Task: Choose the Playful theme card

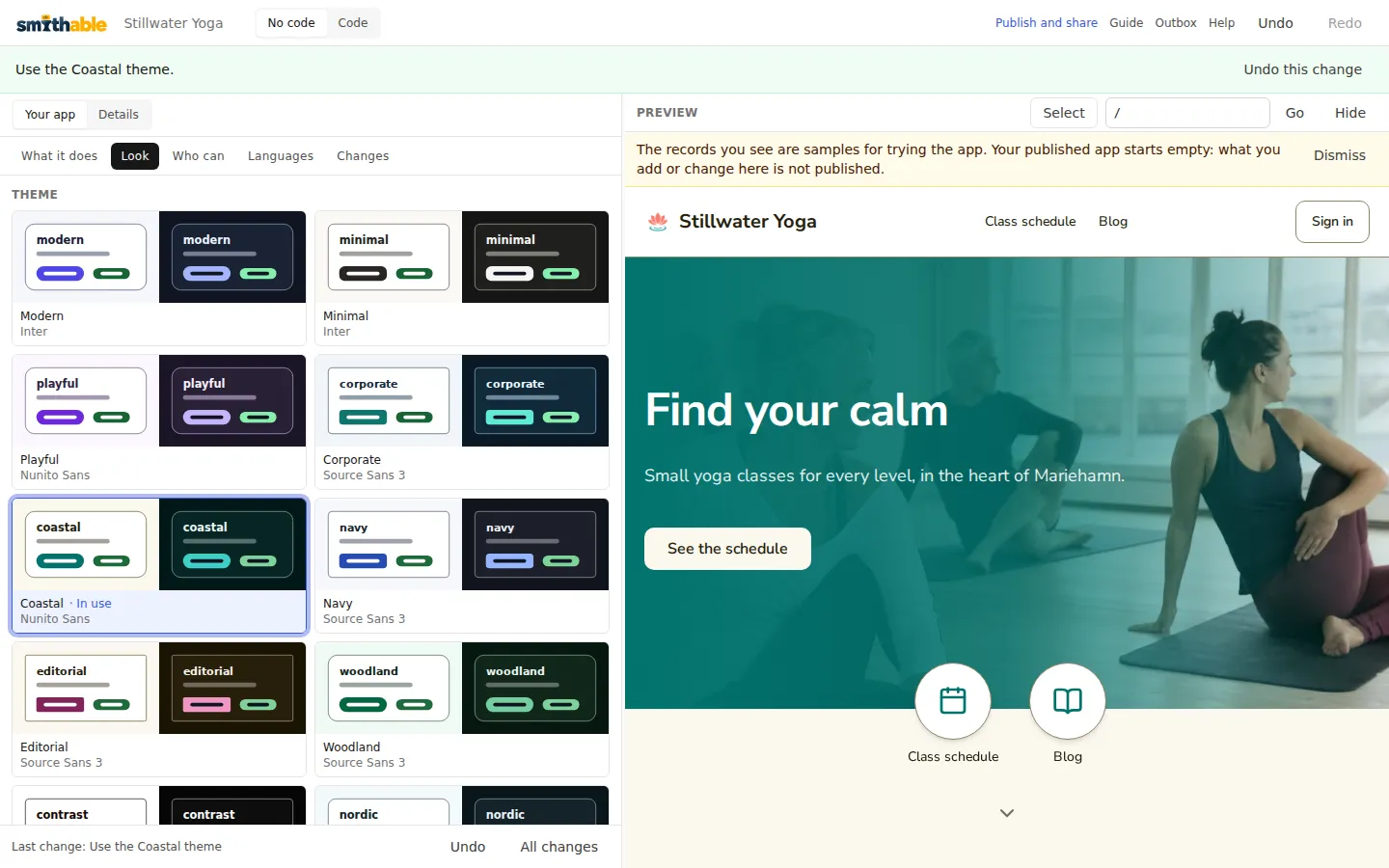Action: 159,421
